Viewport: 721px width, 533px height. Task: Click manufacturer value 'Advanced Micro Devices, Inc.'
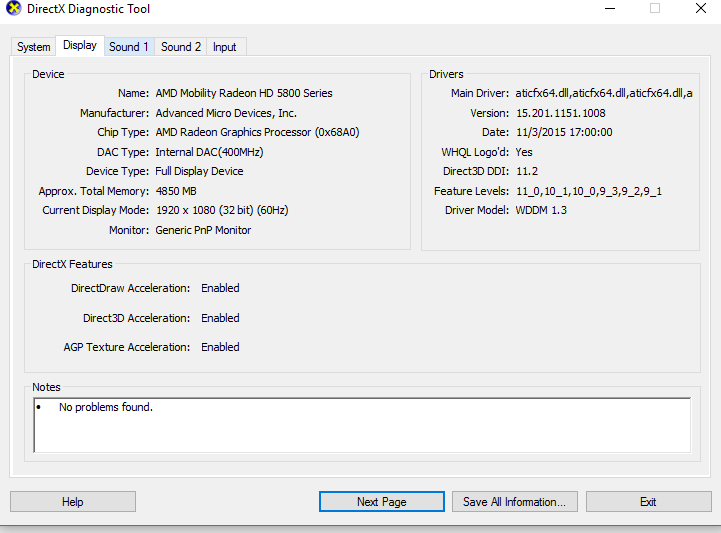coord(226,113)
